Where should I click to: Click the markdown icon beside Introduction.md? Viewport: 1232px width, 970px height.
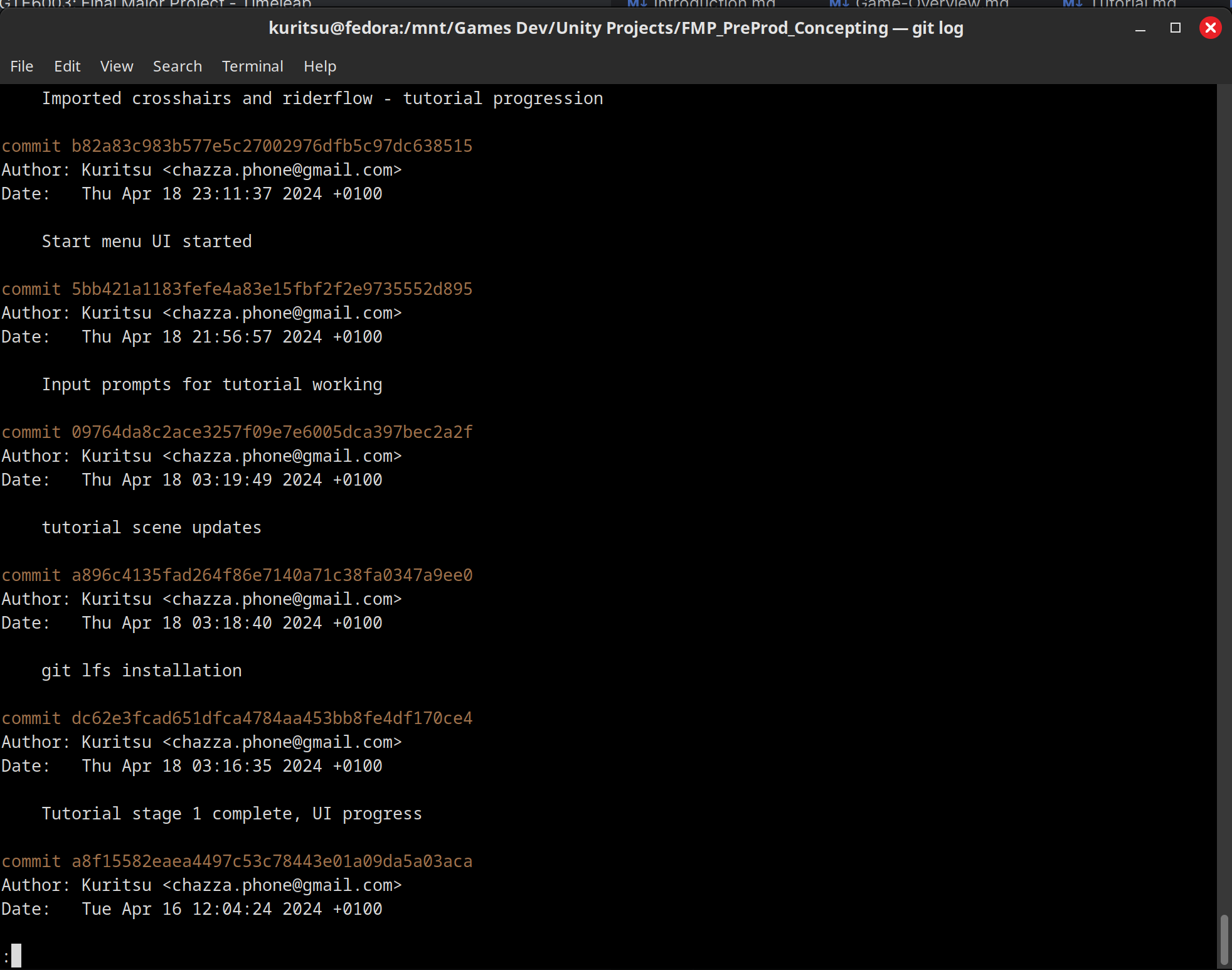pos(638,4)
